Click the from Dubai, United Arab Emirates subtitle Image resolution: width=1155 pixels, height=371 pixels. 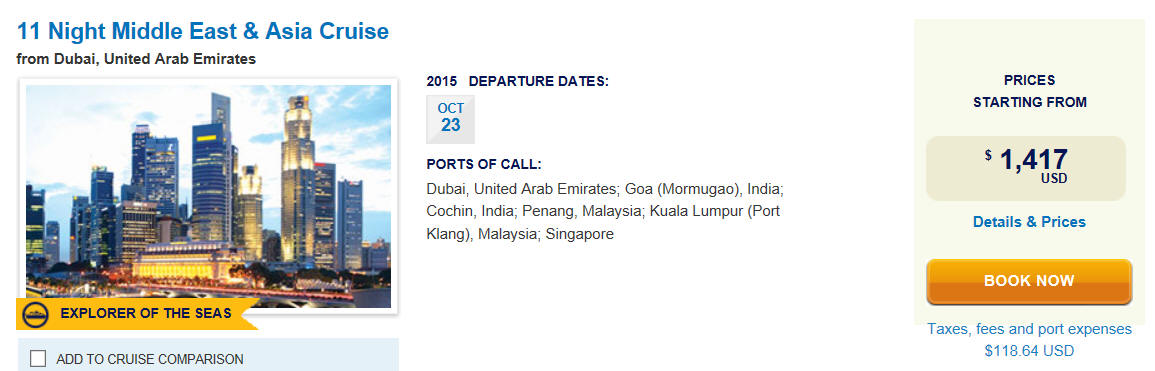point(136,59)
